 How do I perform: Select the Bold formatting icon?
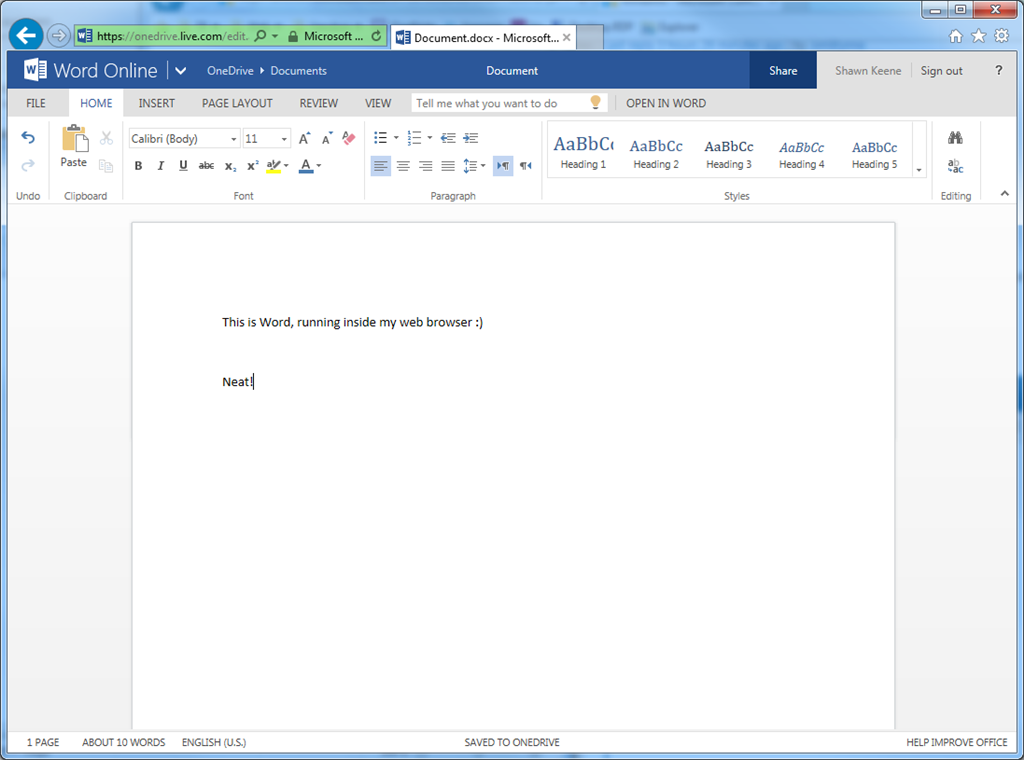tap(138, 165)
